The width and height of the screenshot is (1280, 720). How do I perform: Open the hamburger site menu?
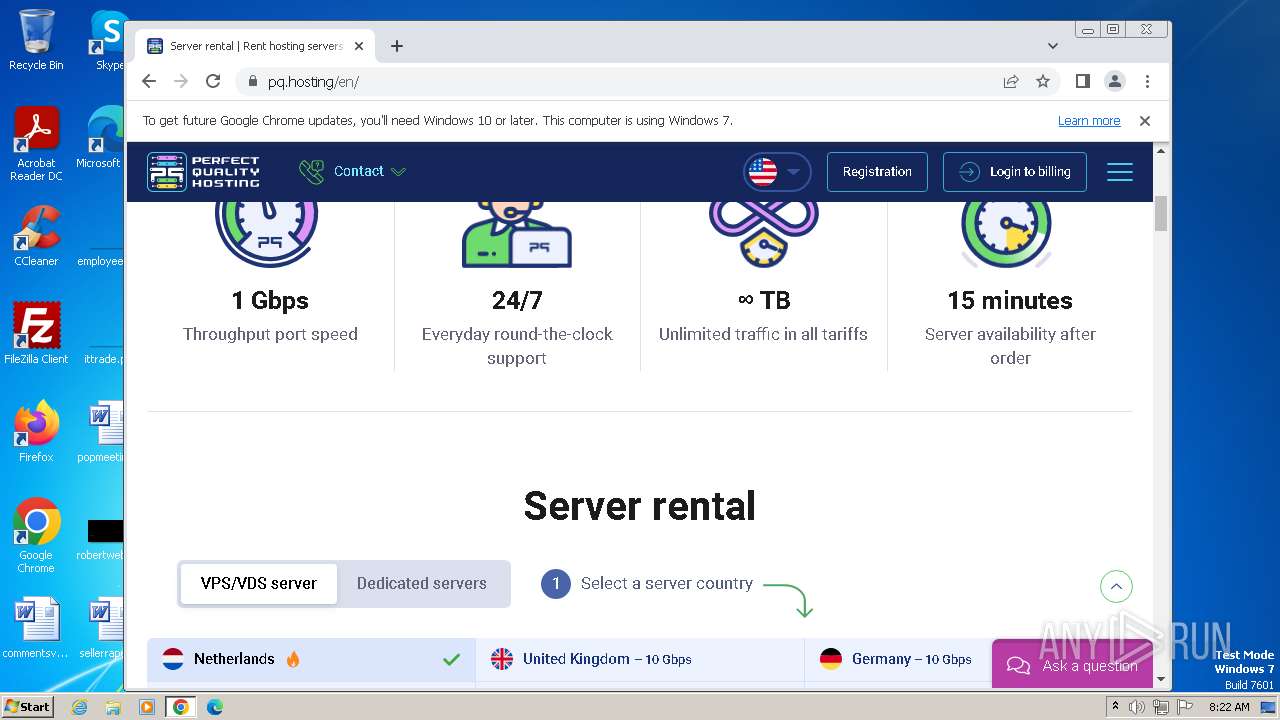click(1120, 172)
